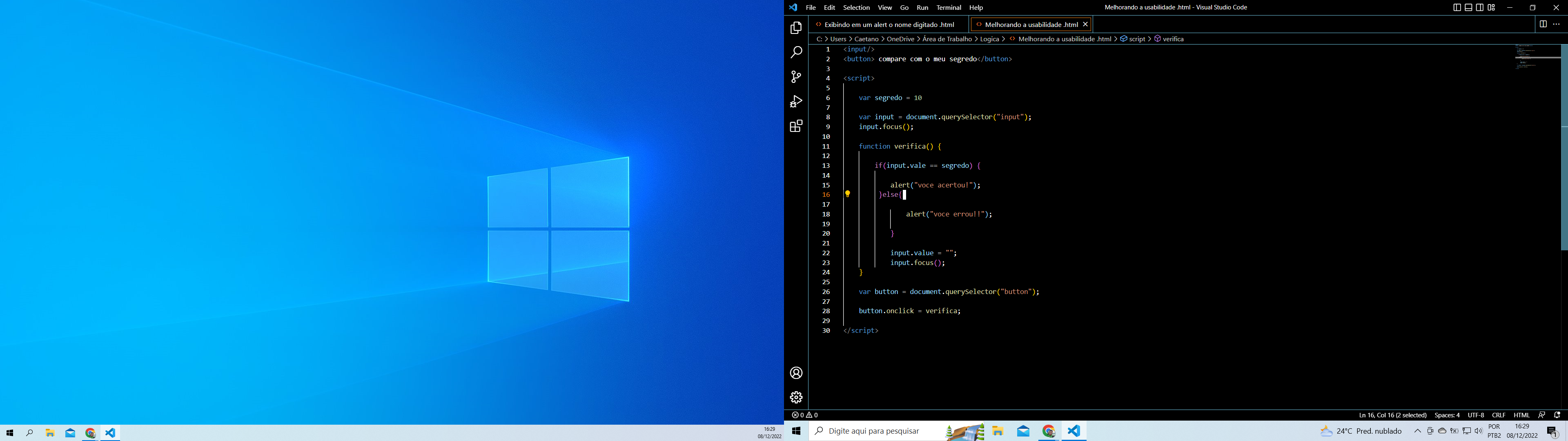Open the feedback icon in the status bar

point(1541,415)
